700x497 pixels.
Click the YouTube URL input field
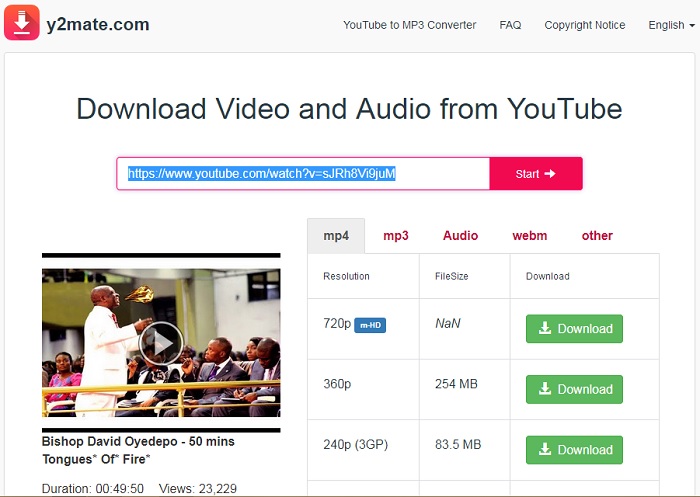pos(303,174)
